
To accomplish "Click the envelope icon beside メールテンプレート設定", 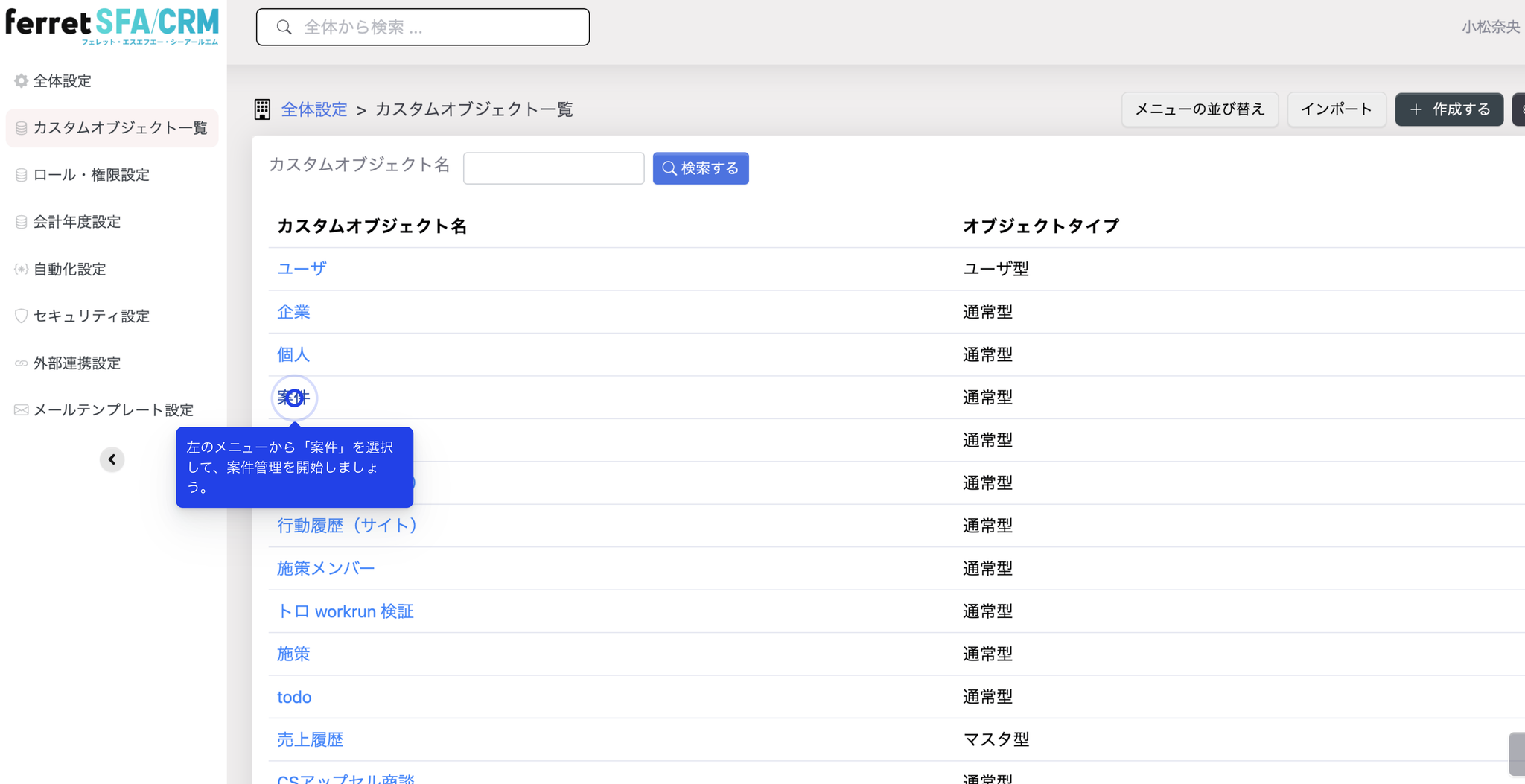I will click(22, 410).
